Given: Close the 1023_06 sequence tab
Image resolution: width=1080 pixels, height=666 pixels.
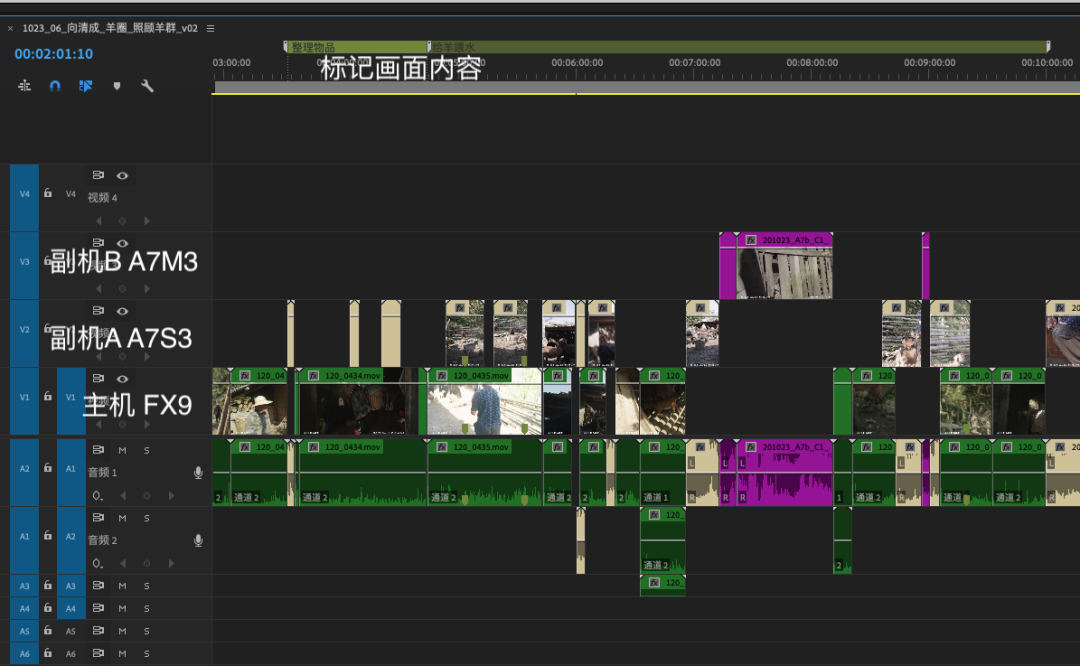Looking at the screenshot, I should 10,29.
